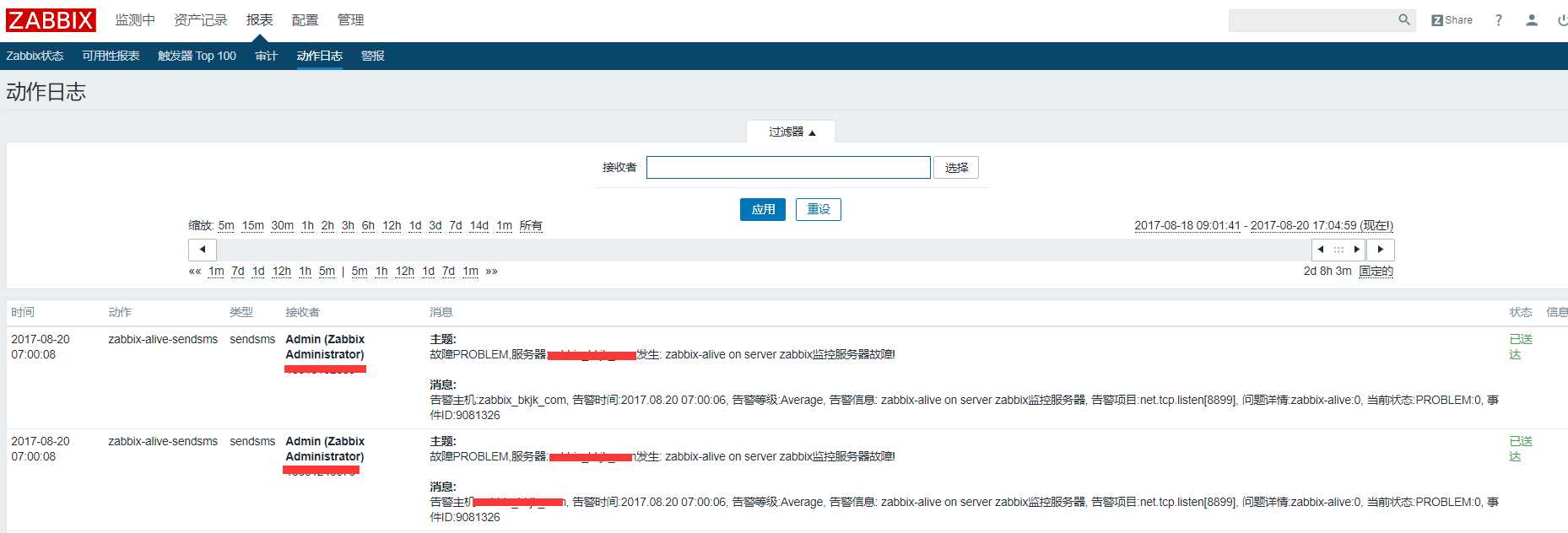Open the 审计 submenu
Viewport: 1568px width, 533px height.
point(266,56)
